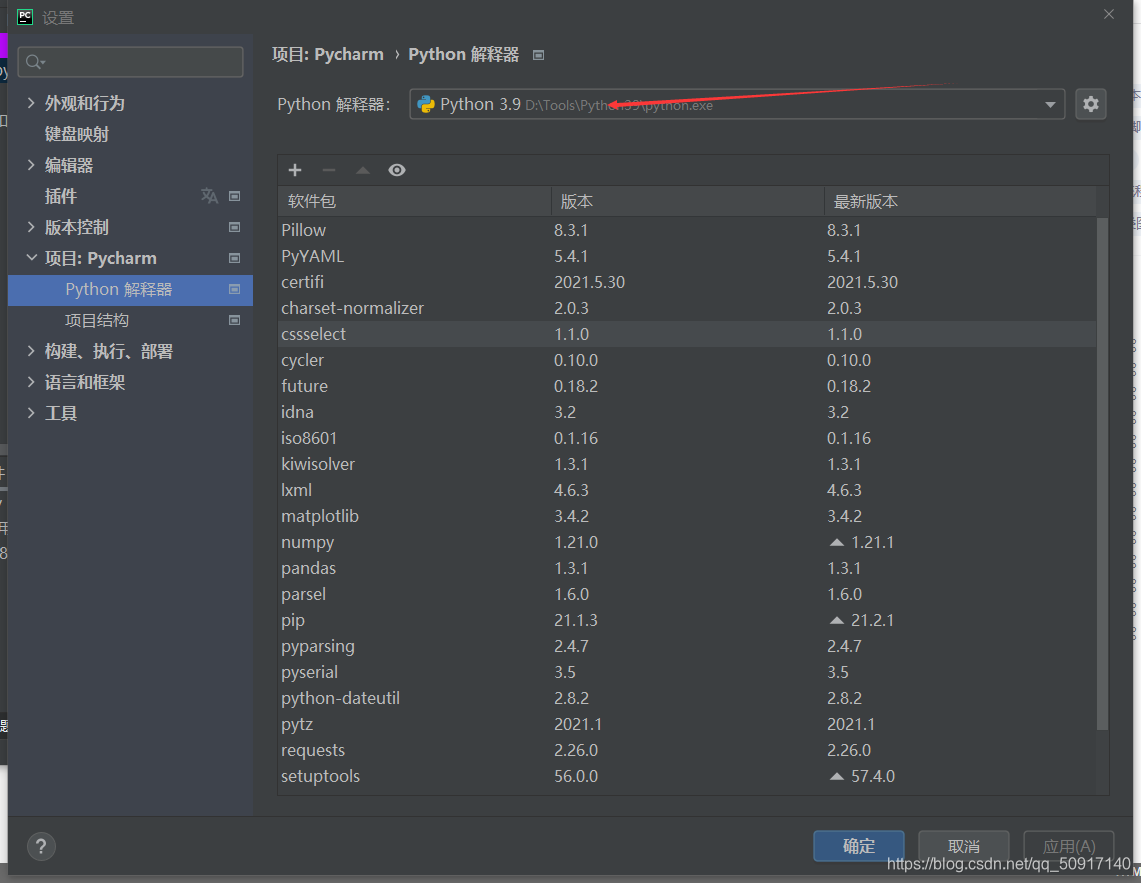This screenshot has width=1141, height=883.
Task: Close the settings dialog
Action: [1109, 15]
